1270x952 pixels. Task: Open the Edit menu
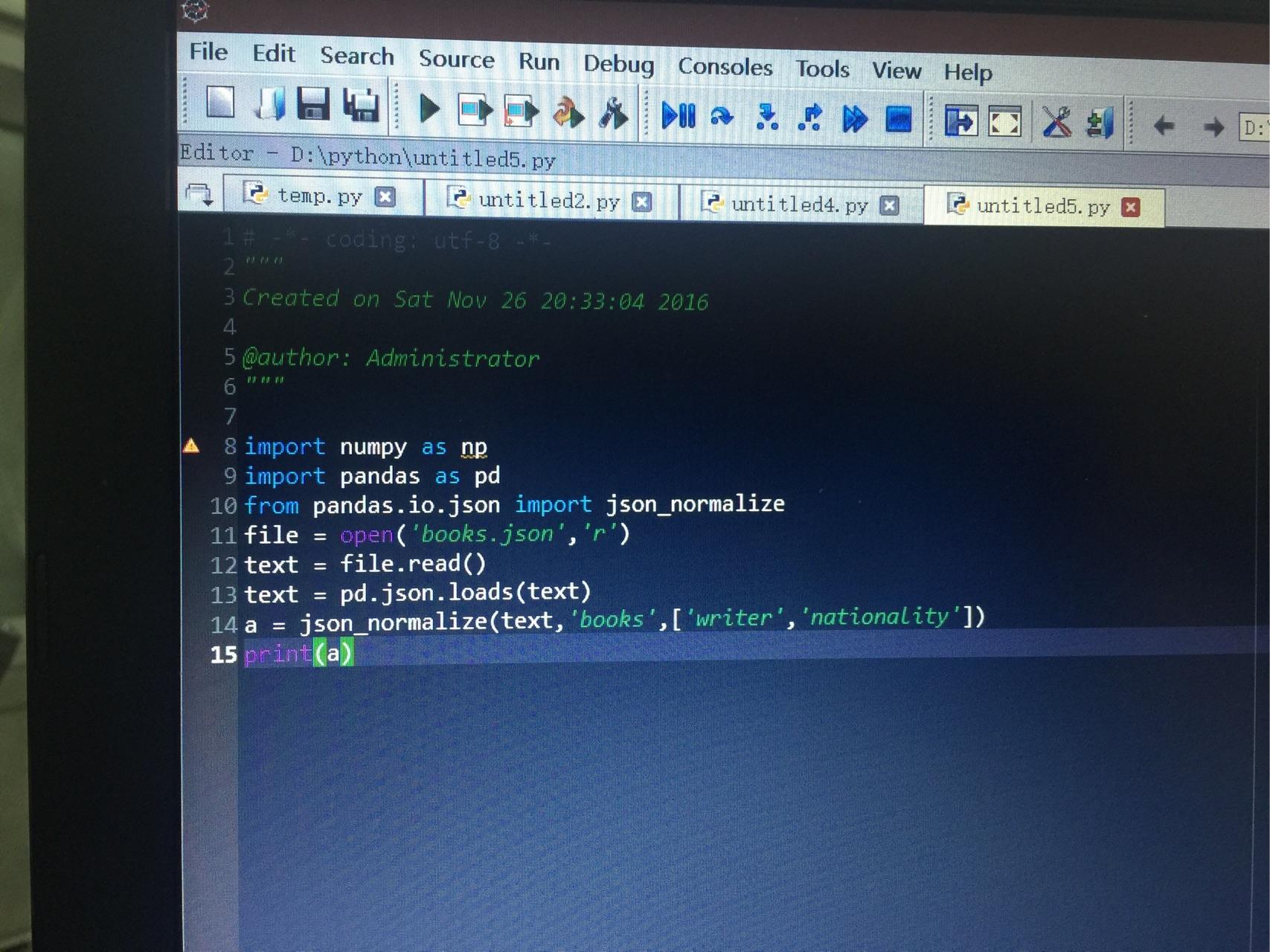coord(274,54)
